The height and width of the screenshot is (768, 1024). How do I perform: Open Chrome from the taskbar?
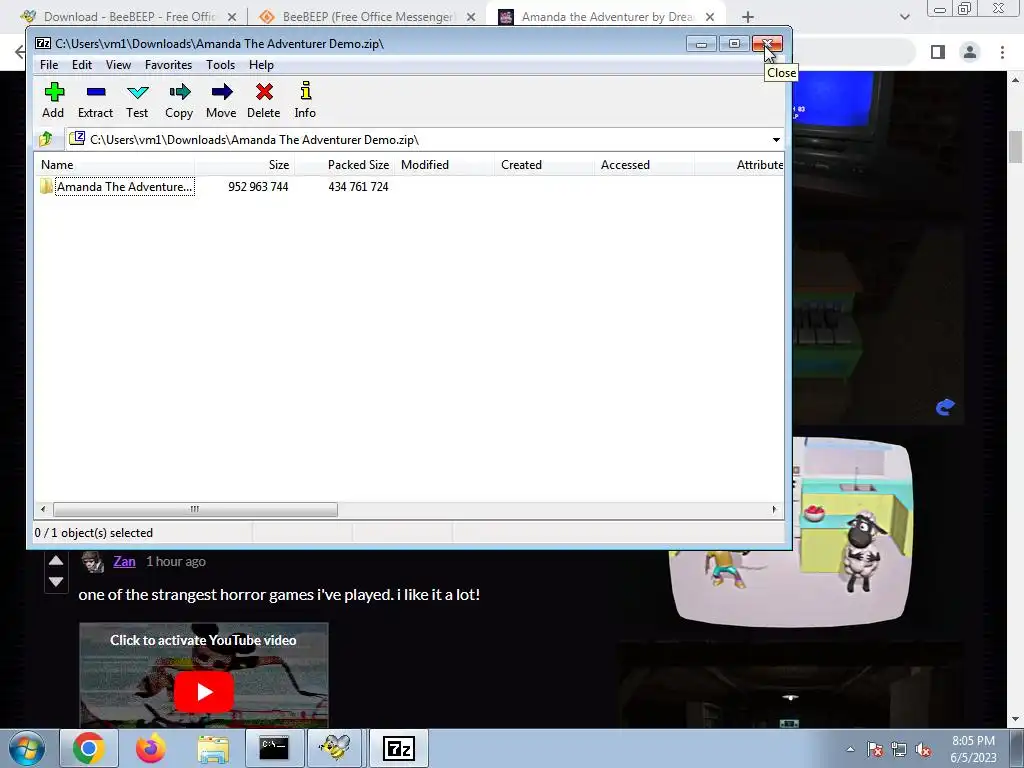[x=88, y=748]
